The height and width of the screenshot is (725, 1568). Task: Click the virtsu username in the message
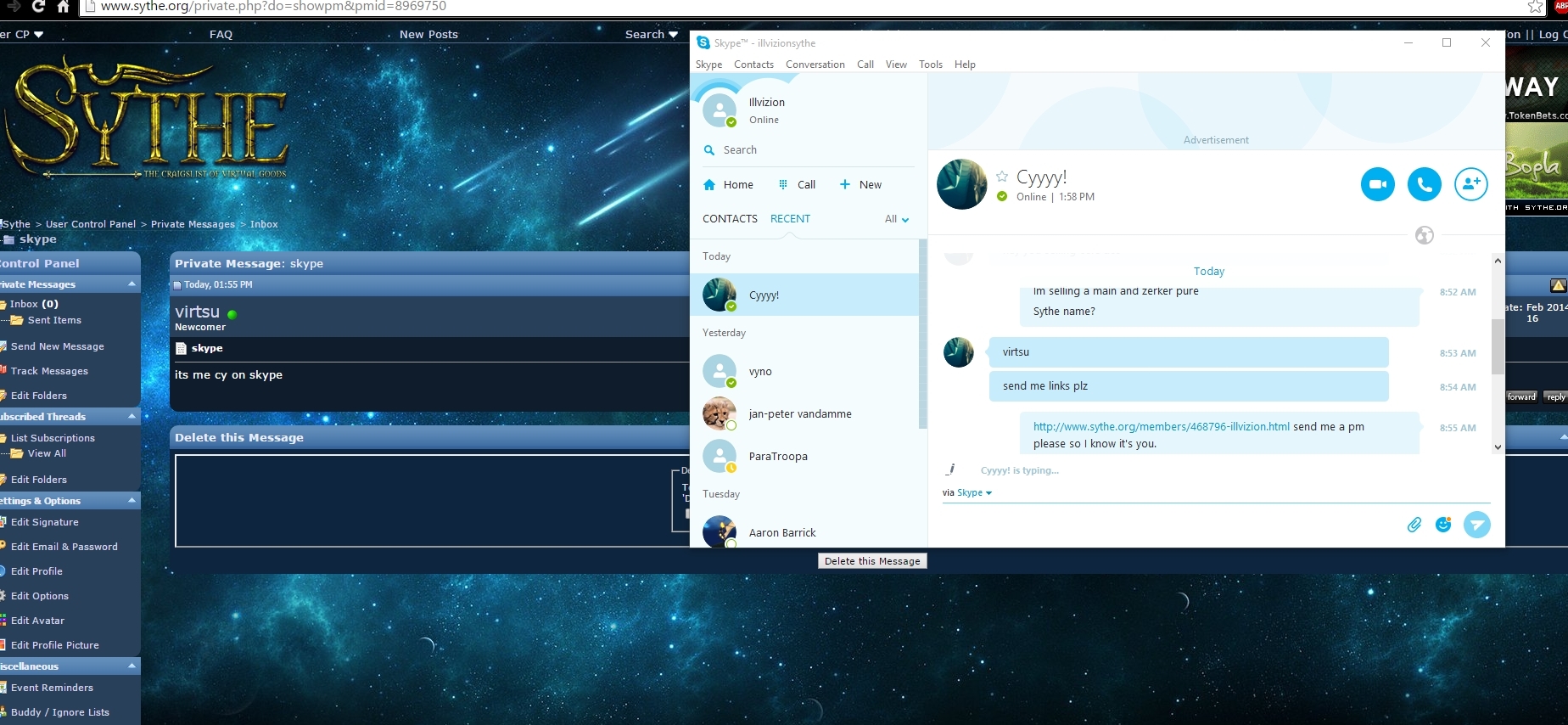pyautogui.click(x=197, y=312)
